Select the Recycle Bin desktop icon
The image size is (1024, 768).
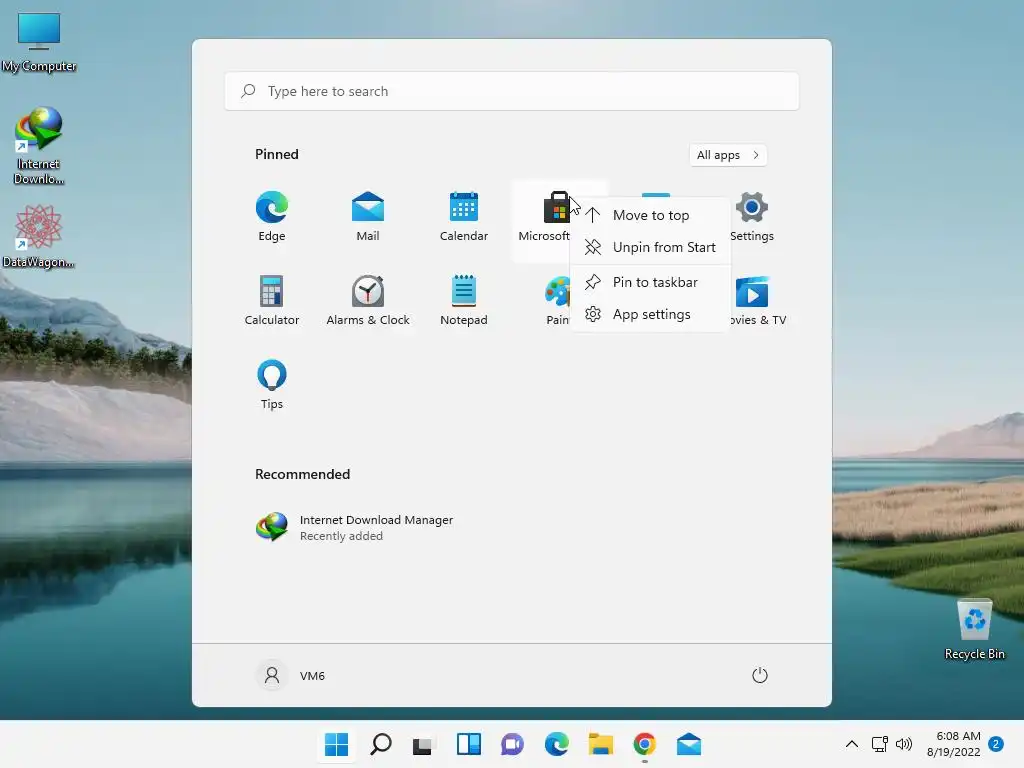[974, 629]
